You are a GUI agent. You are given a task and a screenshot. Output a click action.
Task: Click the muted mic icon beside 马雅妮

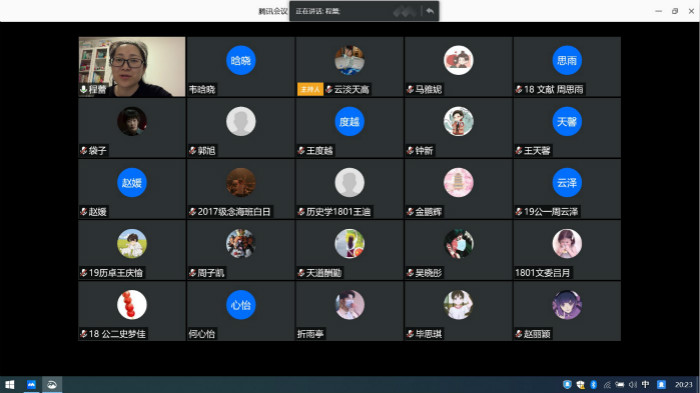(410, 89)
